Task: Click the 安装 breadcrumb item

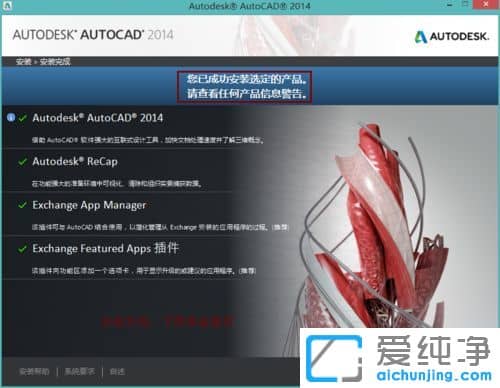Action: (x=23, y=62)
